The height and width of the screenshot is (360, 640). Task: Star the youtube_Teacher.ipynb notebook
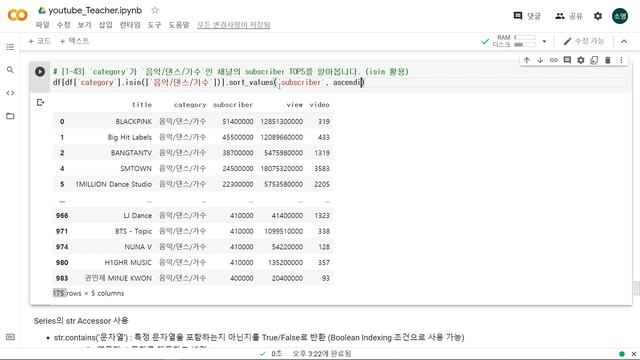[x=155, y=10]
